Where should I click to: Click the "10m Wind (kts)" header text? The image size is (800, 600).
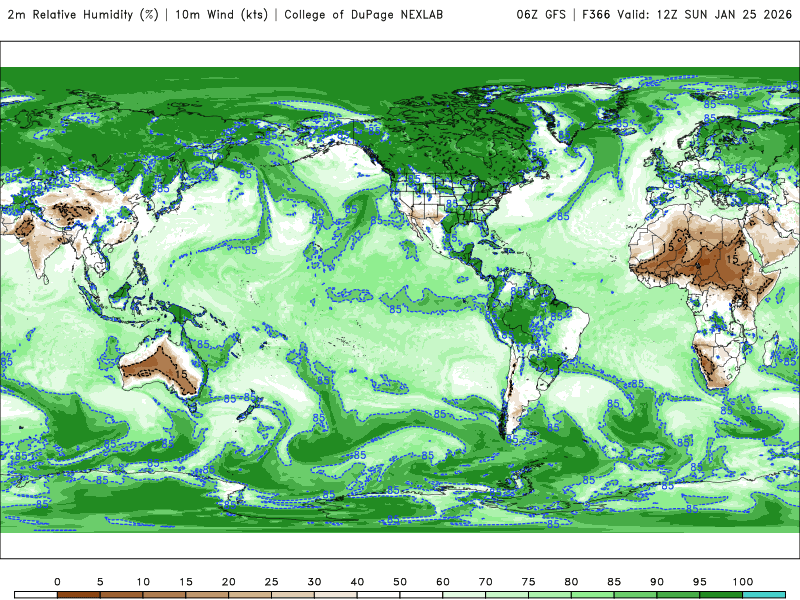221,15
